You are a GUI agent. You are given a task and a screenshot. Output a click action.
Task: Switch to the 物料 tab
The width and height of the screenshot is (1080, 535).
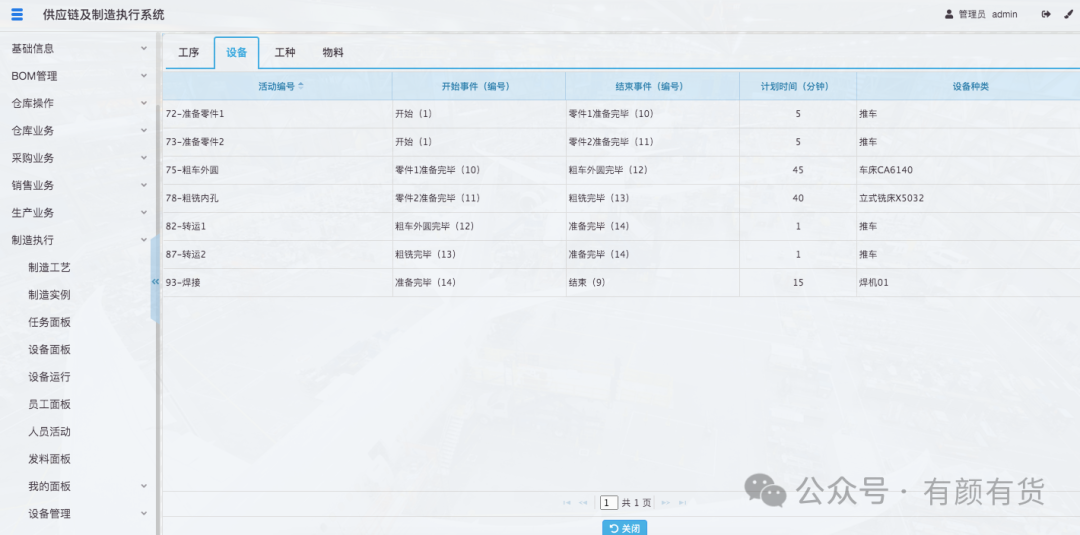tap(333, 53)
